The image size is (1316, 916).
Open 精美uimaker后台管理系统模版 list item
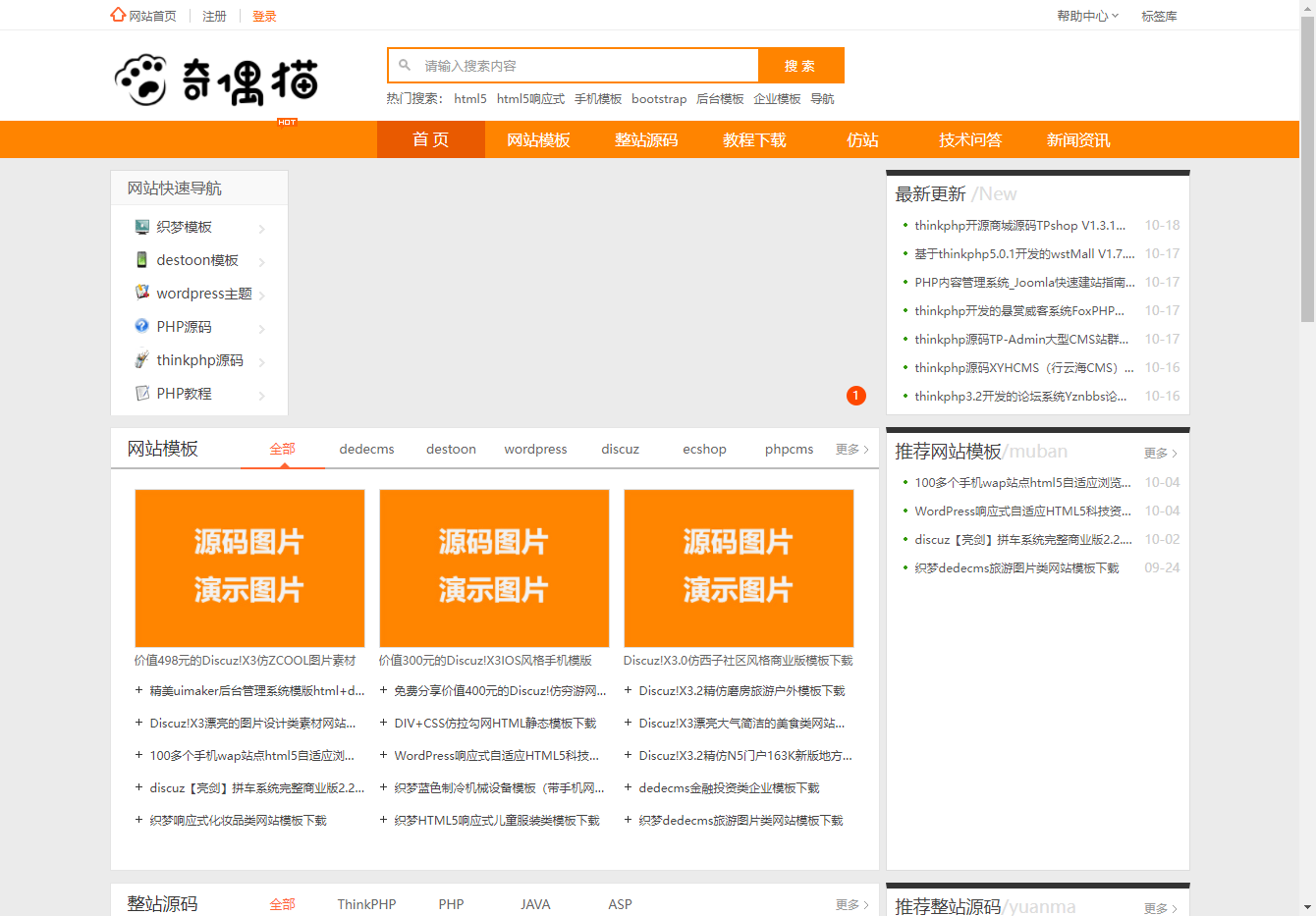(x=257, y=690)
